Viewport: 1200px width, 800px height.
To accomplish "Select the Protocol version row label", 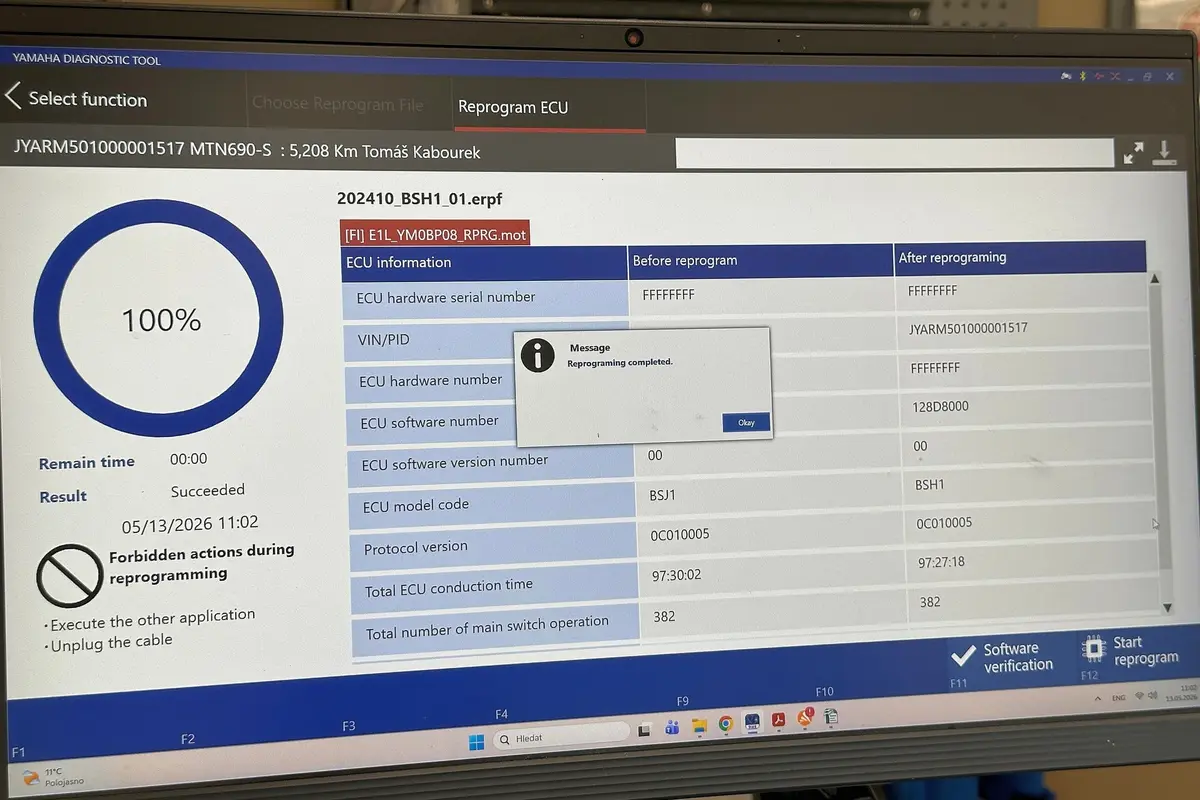I will [x=493, y=547].
